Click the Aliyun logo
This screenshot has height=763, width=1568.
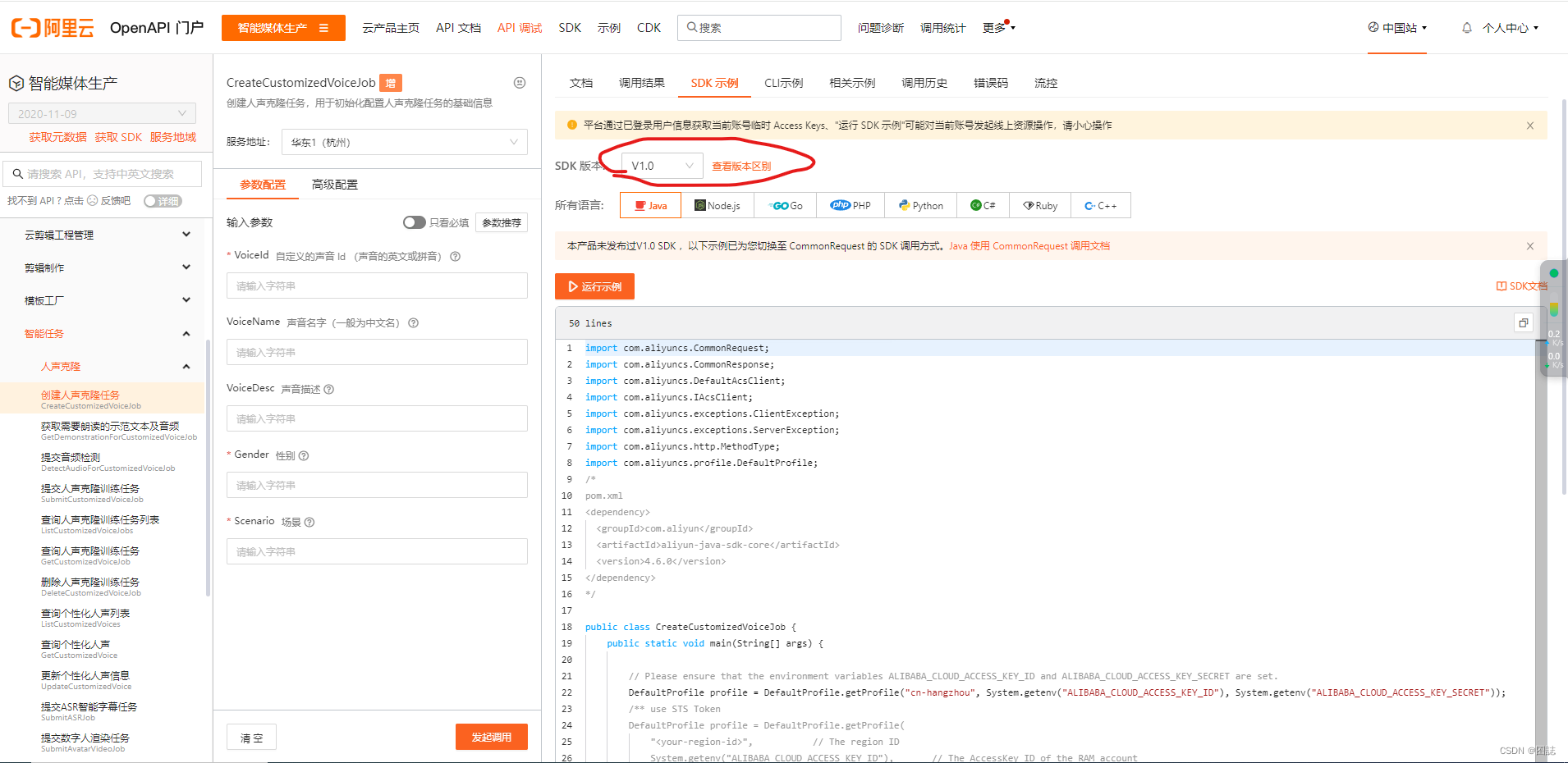pos(53,28)
